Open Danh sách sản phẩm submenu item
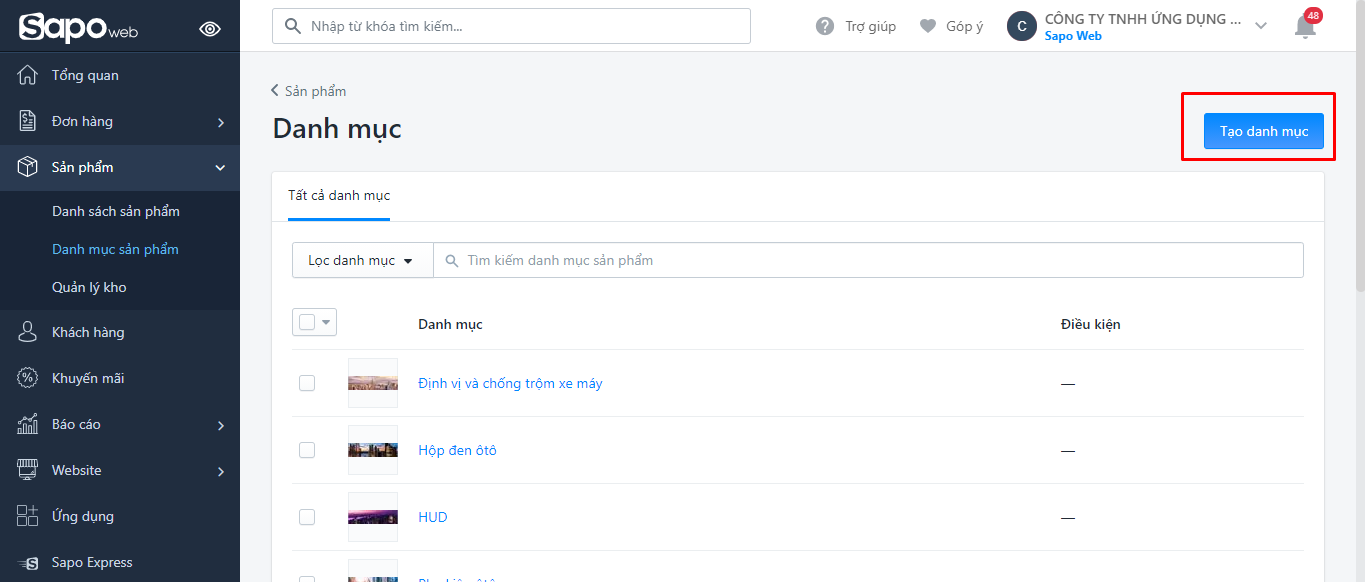Image resolution: width=1365 pixels, height=582 pixels. tap(116, 211)
